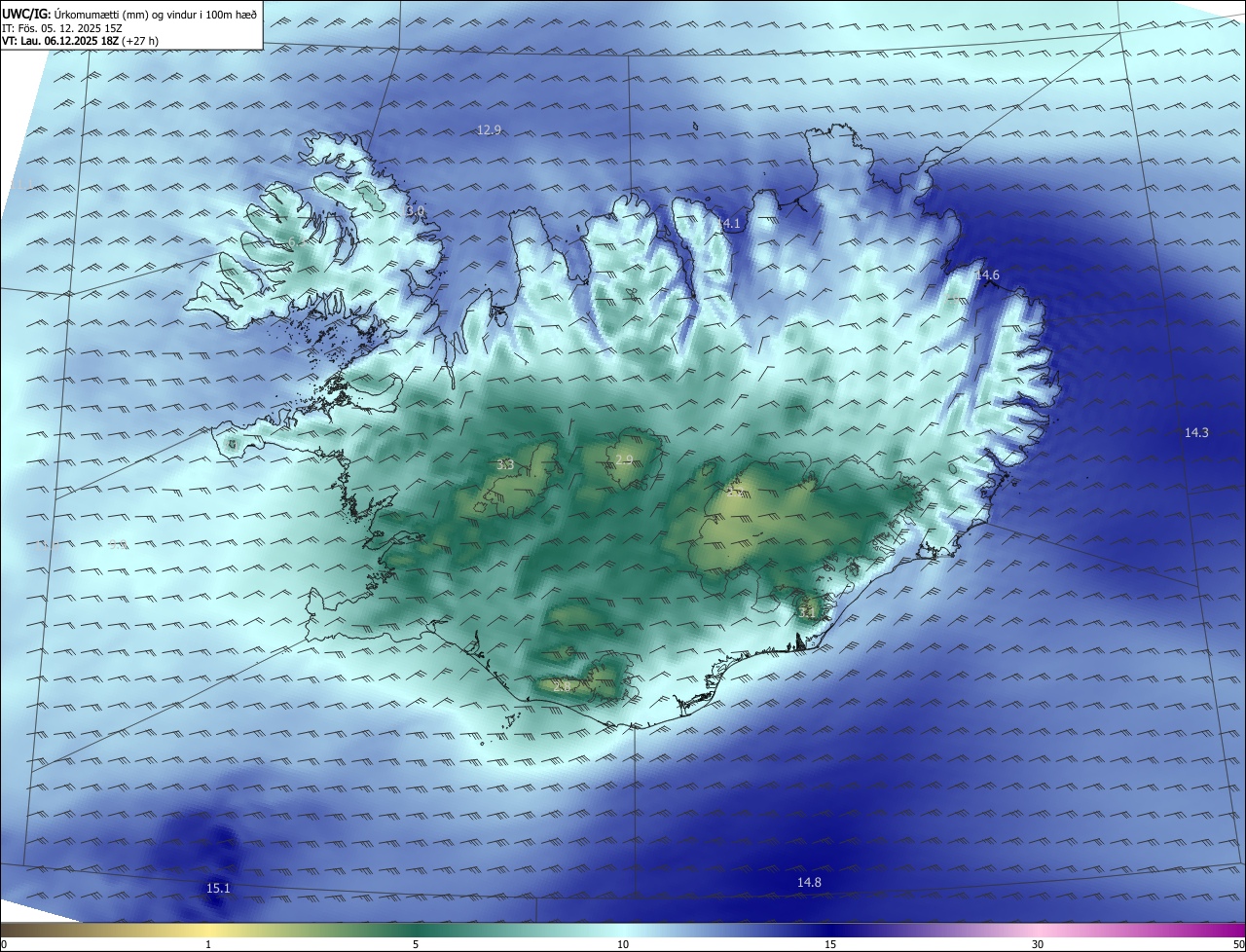Click the 3.1 value in southeast Iceland
The width and height of the screenshot is (1246, 952).
[809, 611]
